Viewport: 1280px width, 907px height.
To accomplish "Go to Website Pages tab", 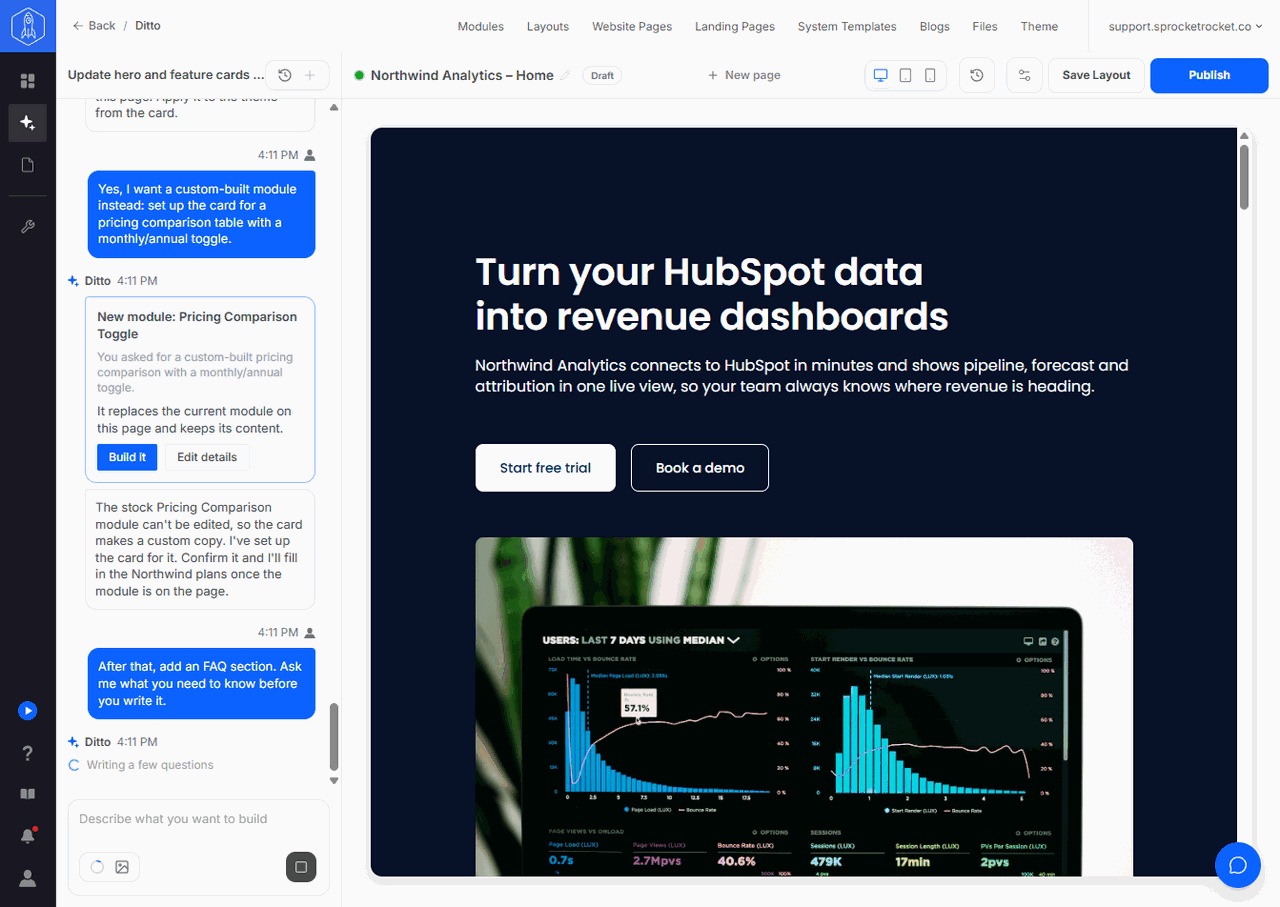I will 632,26.
